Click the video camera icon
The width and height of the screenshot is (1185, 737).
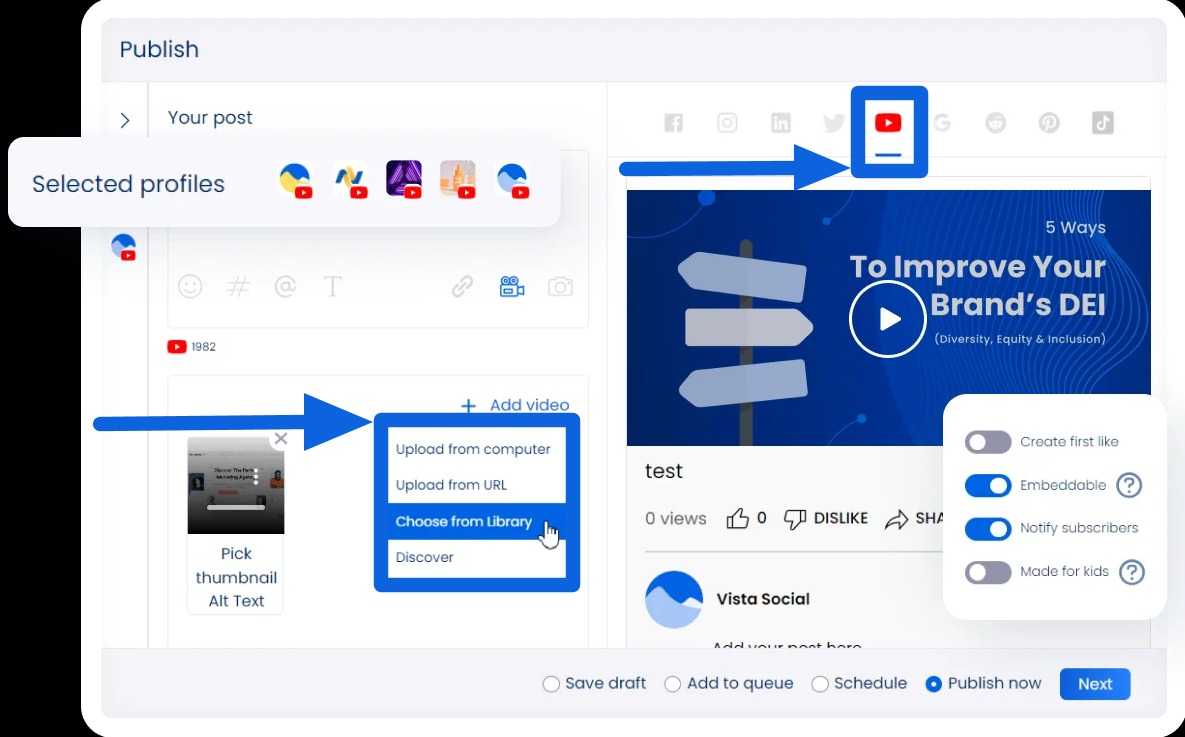point(512,287)
